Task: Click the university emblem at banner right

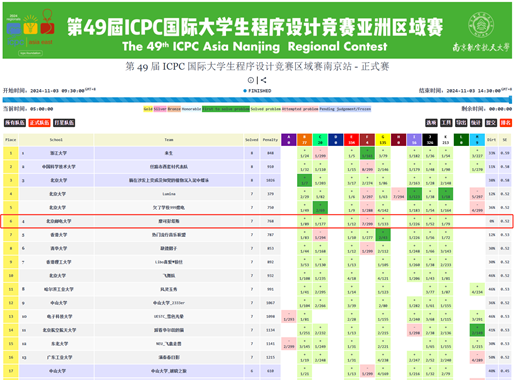Action: pyautogui.click(x=481, y=25)
